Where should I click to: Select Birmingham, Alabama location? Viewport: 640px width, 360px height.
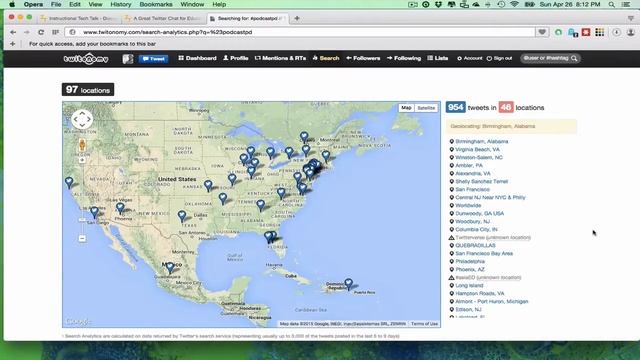click(481, 141)
